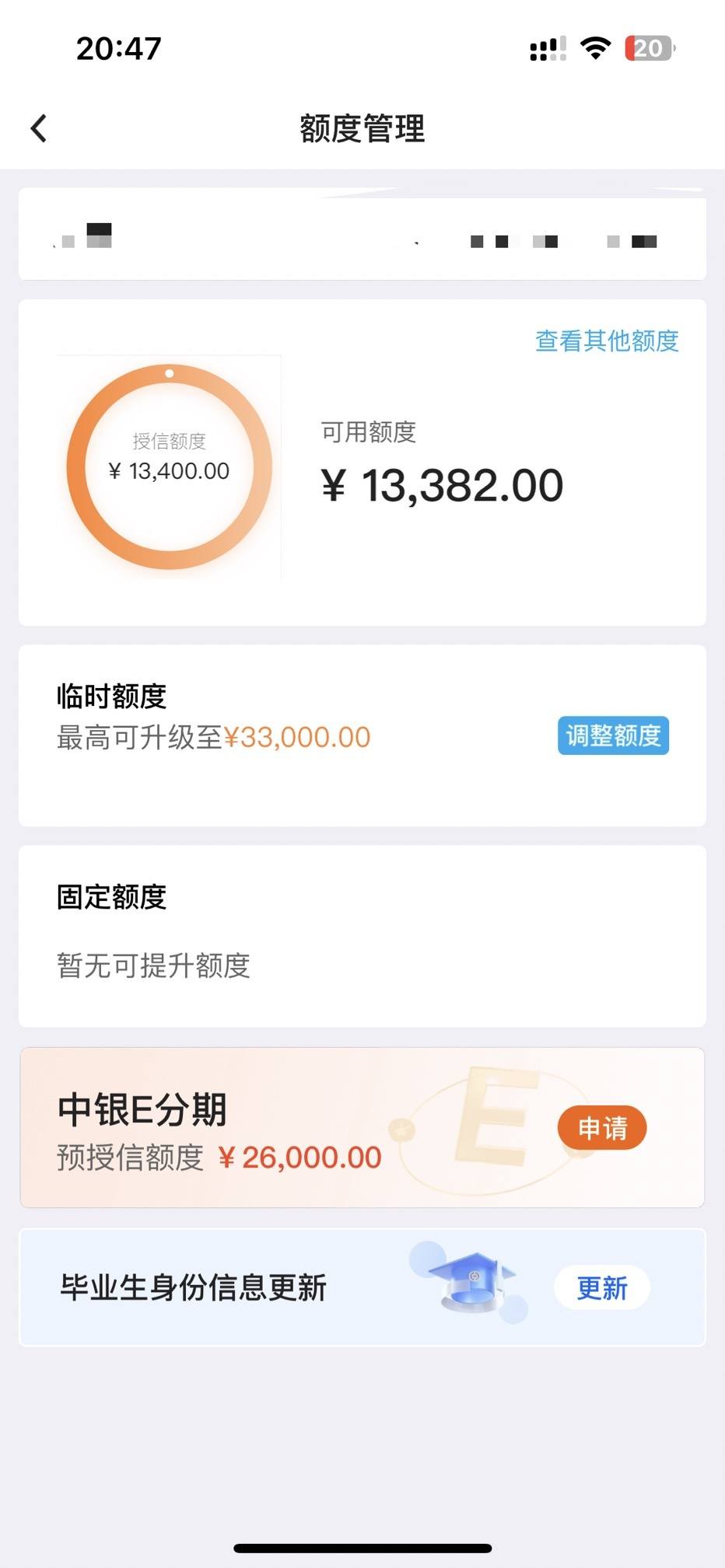Viewport: 725px width, 1568px height.
Task: Tap the masked card selector row
Action: [362, 234]
